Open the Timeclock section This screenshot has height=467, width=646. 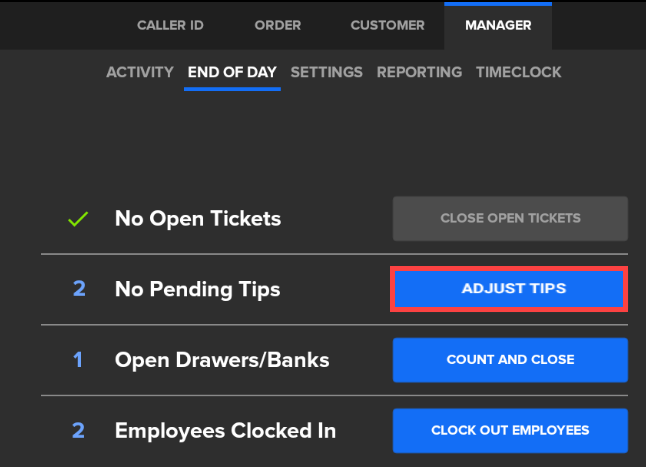(x=518, y=72)
